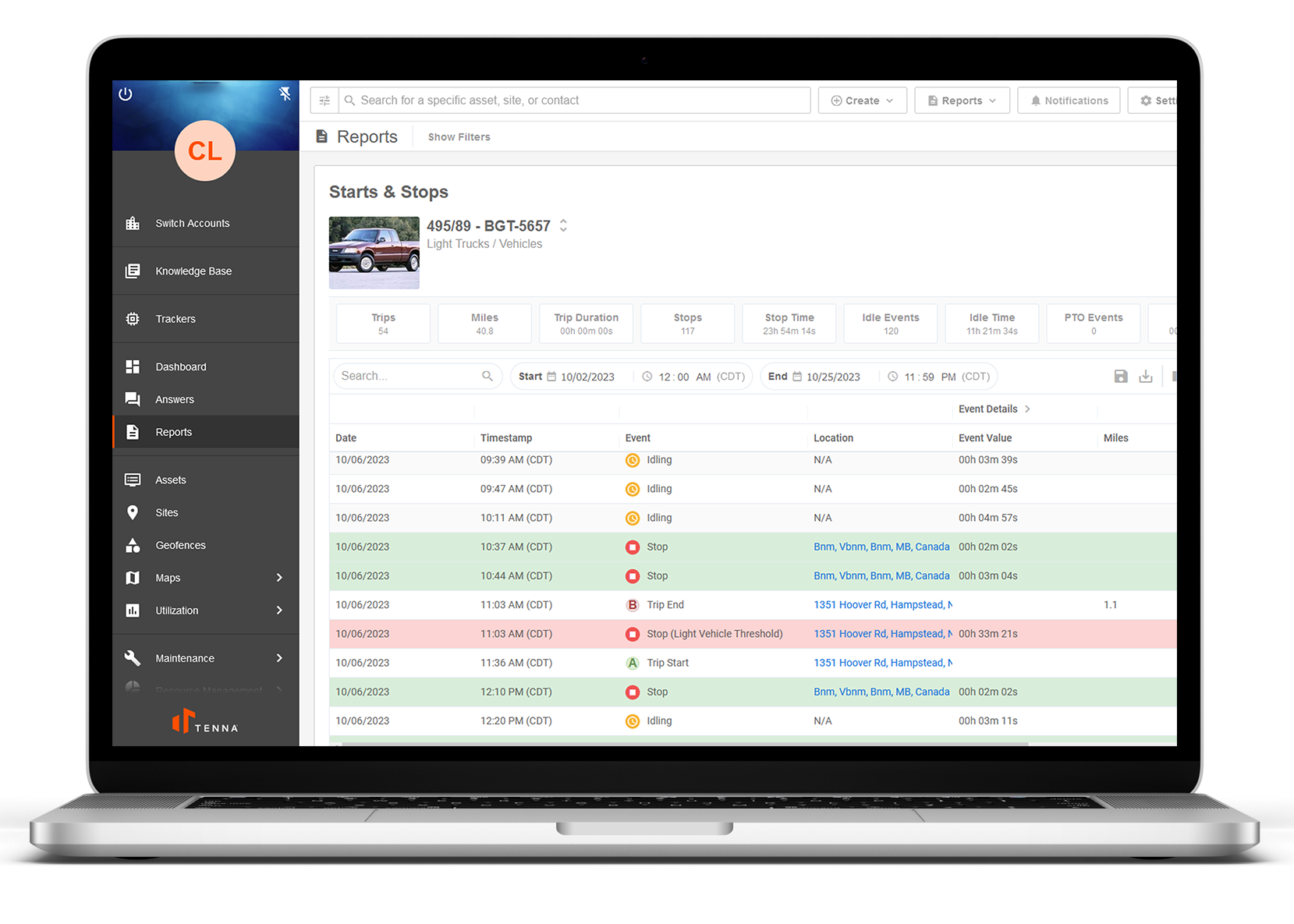The width and height of the screenshot is (1294, 924).
Task: Open the Trackers section
Action: pos(133,318)
